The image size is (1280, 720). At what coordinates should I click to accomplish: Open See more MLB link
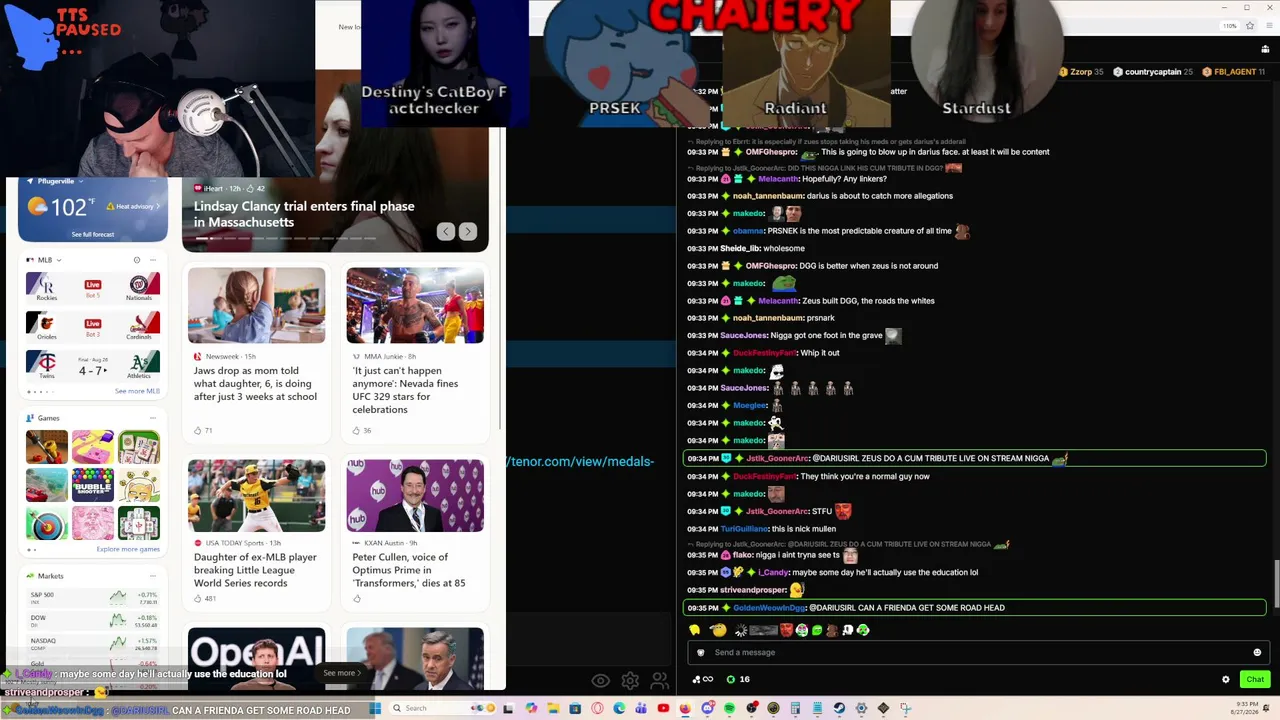[137, 391]
